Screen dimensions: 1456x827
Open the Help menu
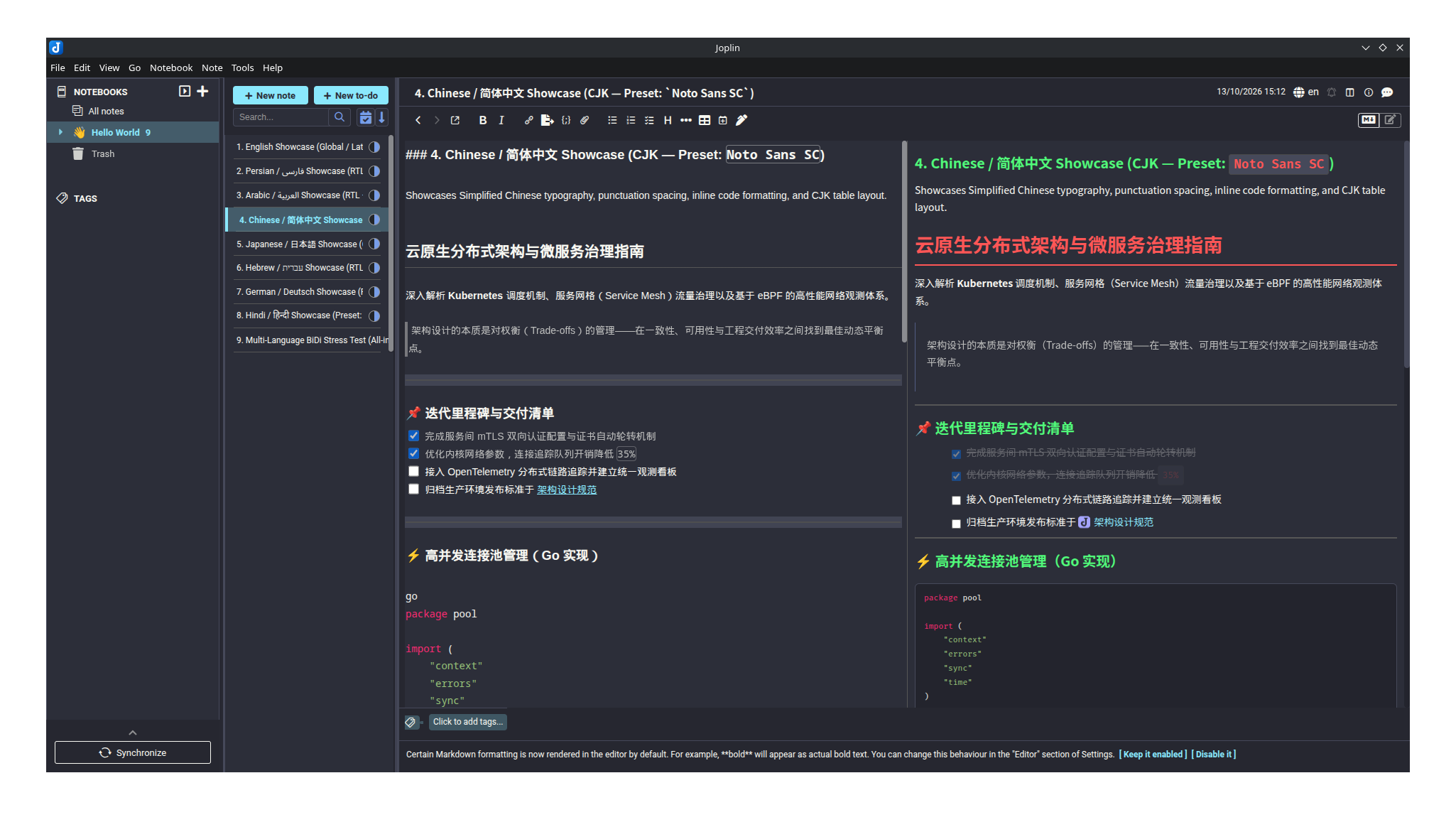(273, 67)
